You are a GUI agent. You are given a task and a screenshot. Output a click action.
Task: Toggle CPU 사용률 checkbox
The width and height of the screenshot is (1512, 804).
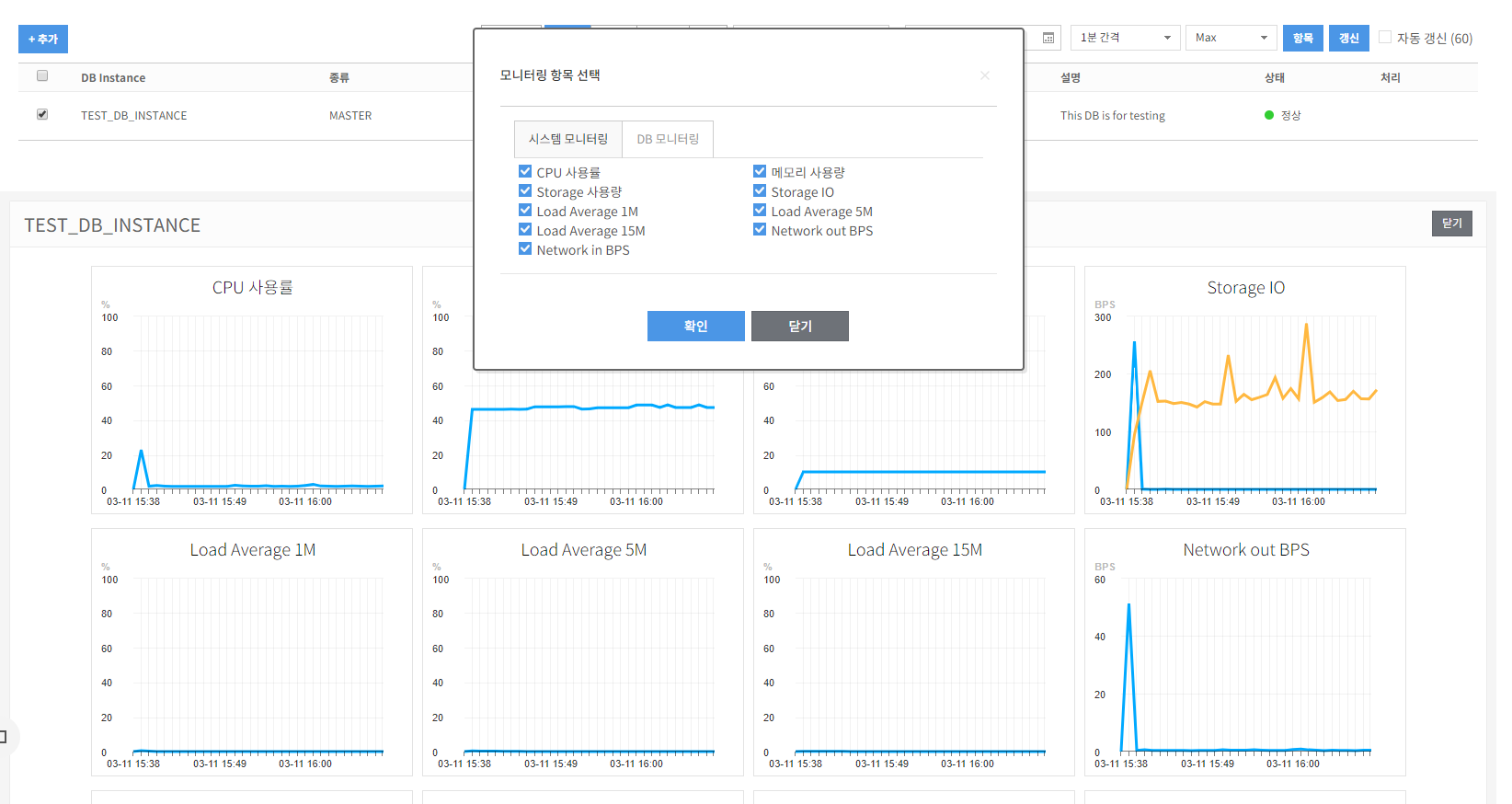point(525,171)
